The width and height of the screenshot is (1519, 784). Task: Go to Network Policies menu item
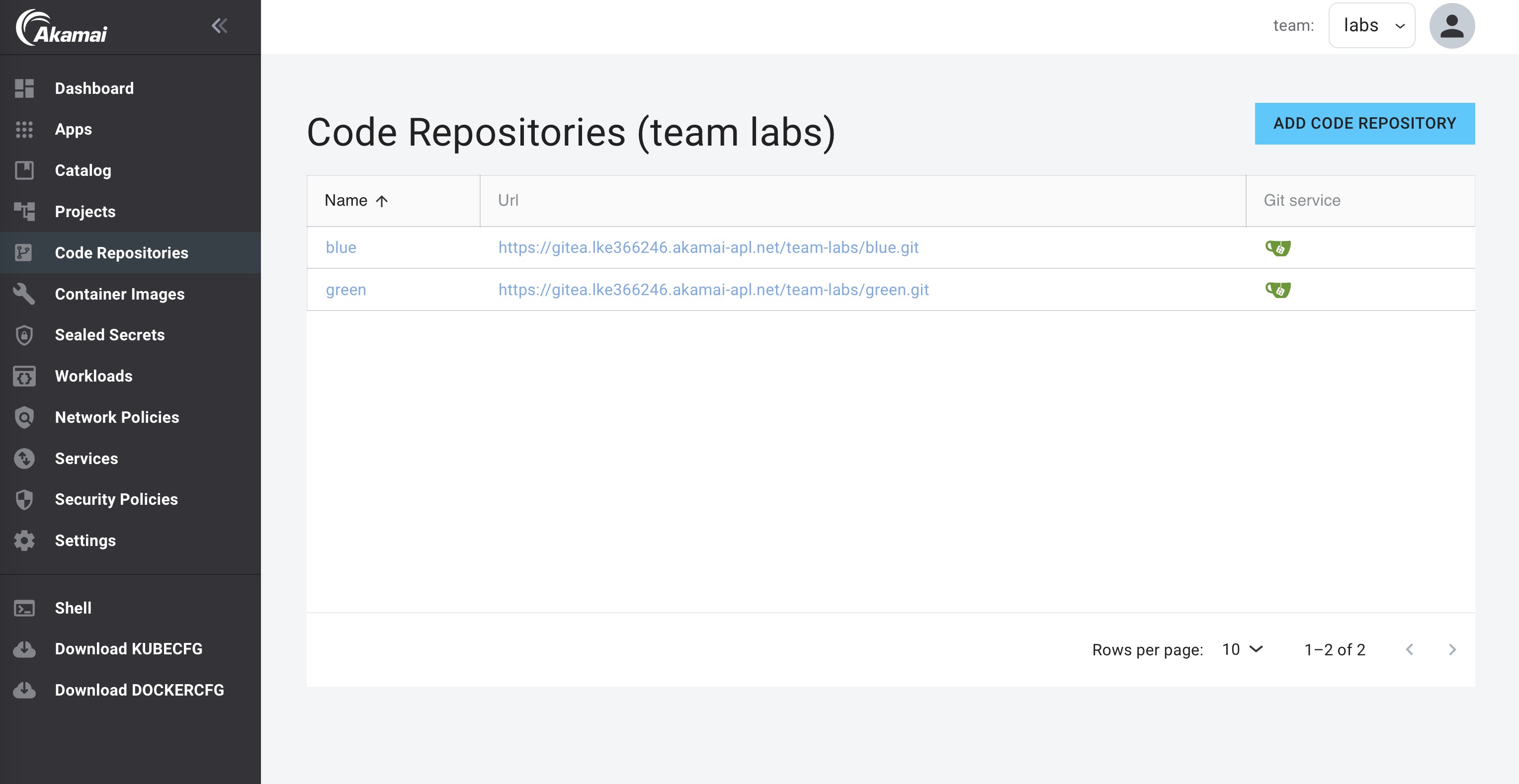117,417
